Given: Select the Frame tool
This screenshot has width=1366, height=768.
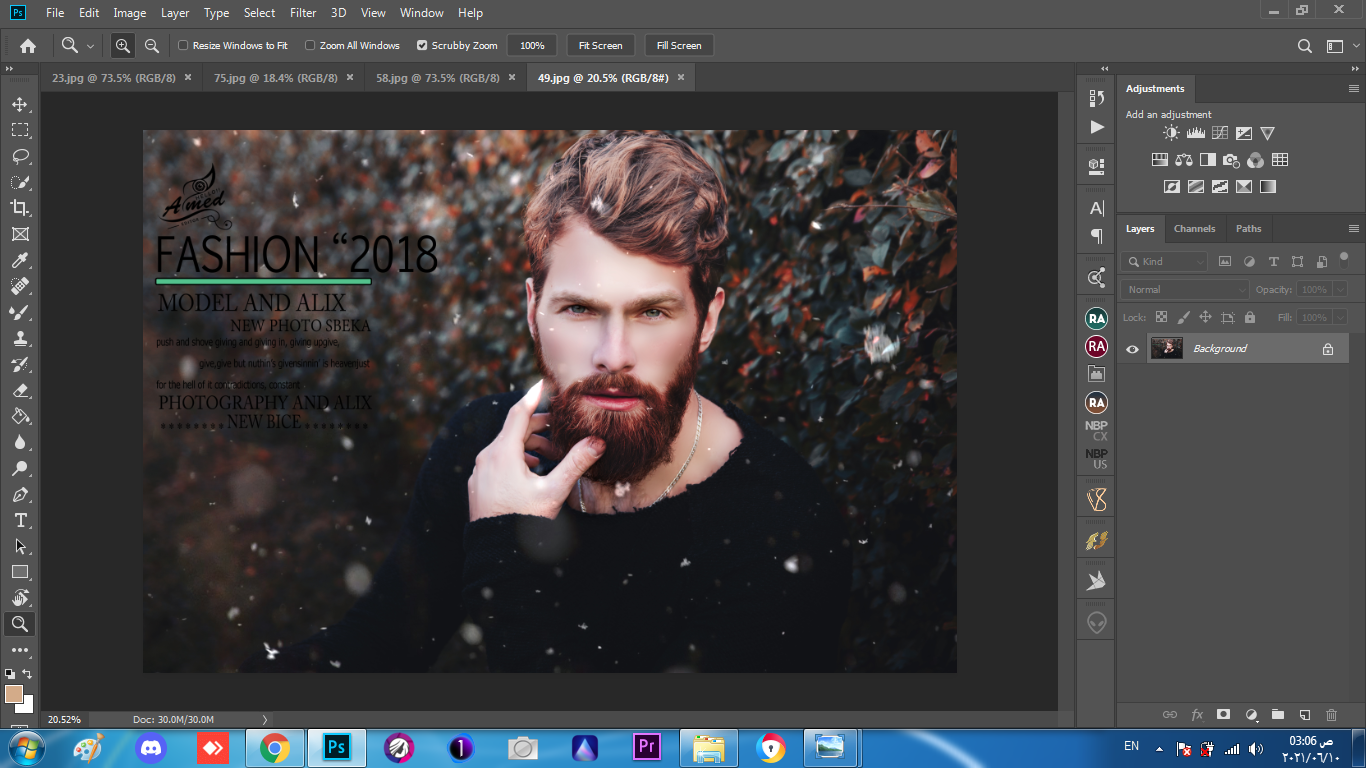Looking at the screenshot, I should [x=20, y=234].
